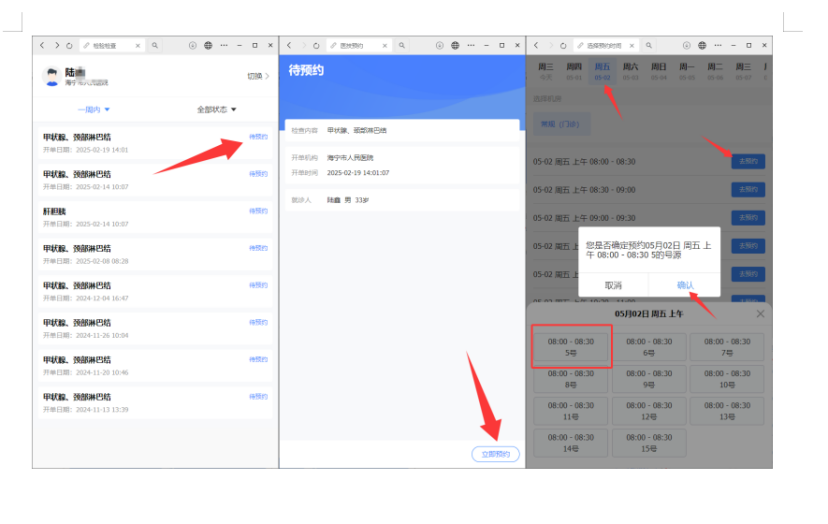The image size is (828, 524).
Task: Click 待预约 for the 2024-11-13 13:39 order
Action: coord(258,396)
